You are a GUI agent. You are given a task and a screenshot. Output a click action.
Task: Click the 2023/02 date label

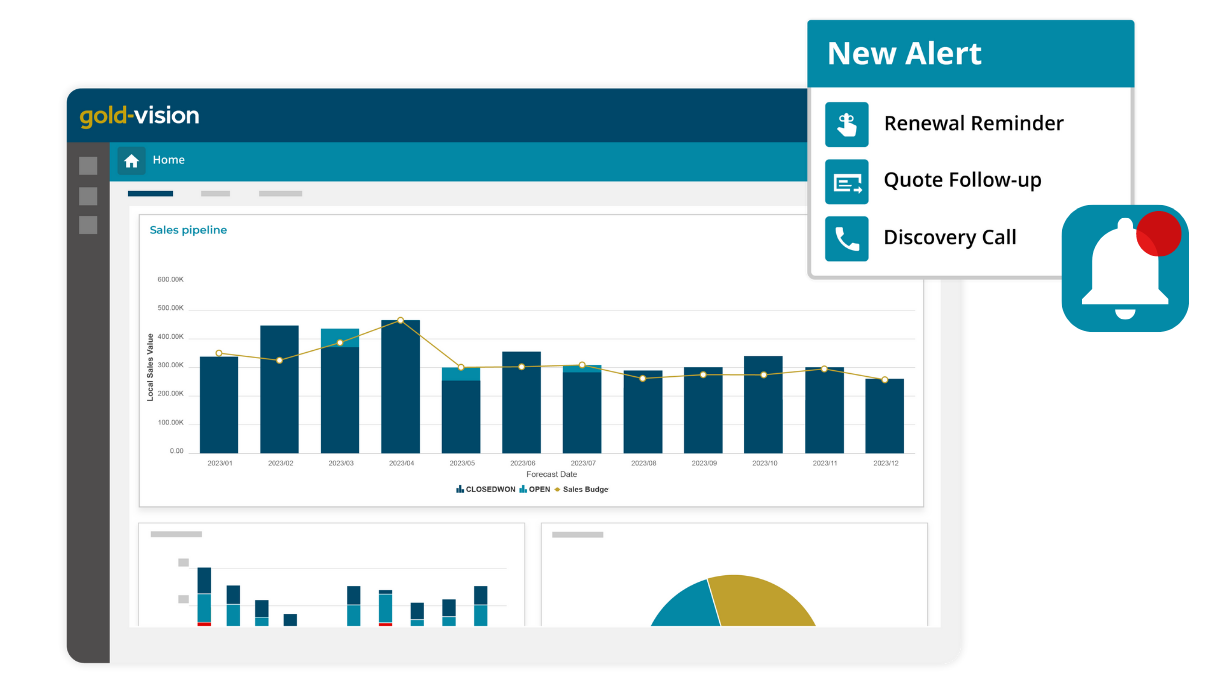coord(279,463)
